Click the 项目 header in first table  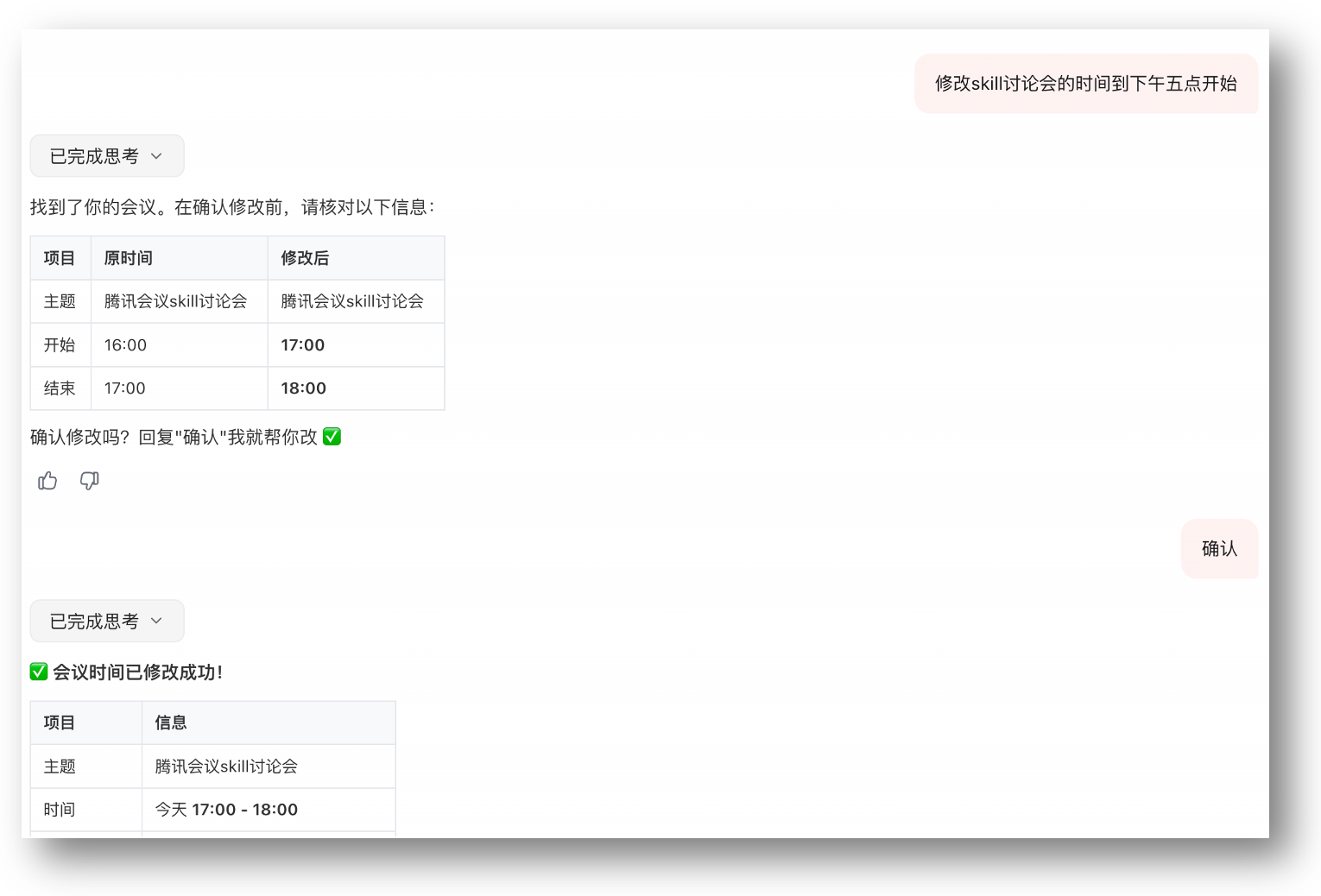tap(60, 258)
